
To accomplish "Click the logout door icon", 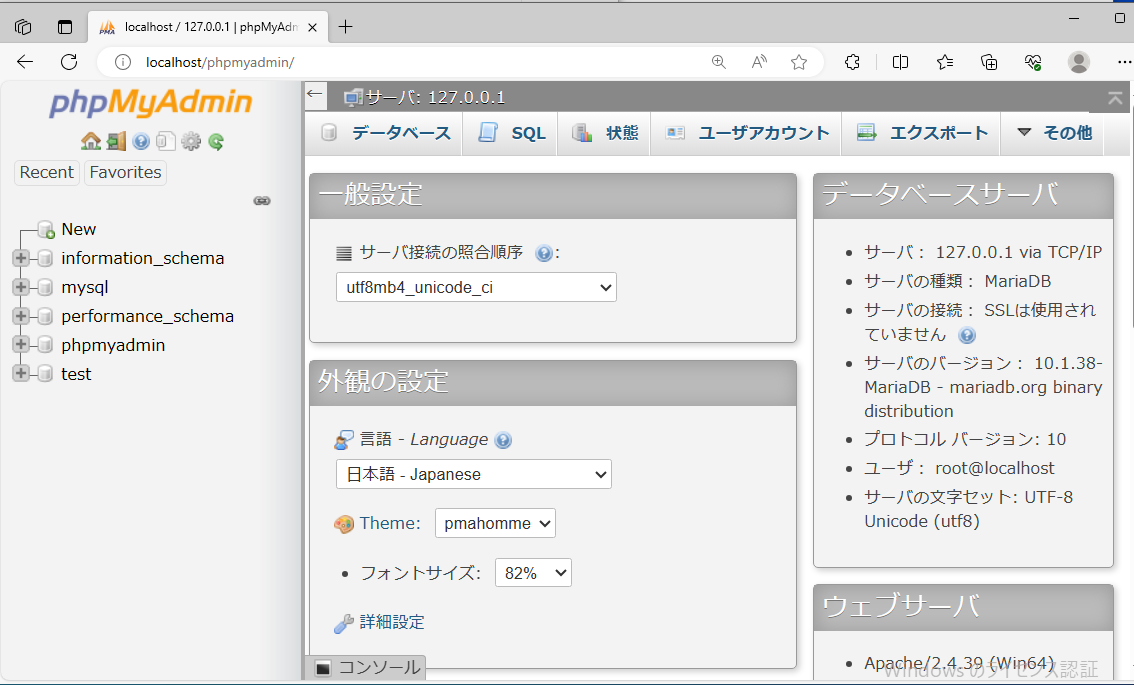I will [116, 141].
